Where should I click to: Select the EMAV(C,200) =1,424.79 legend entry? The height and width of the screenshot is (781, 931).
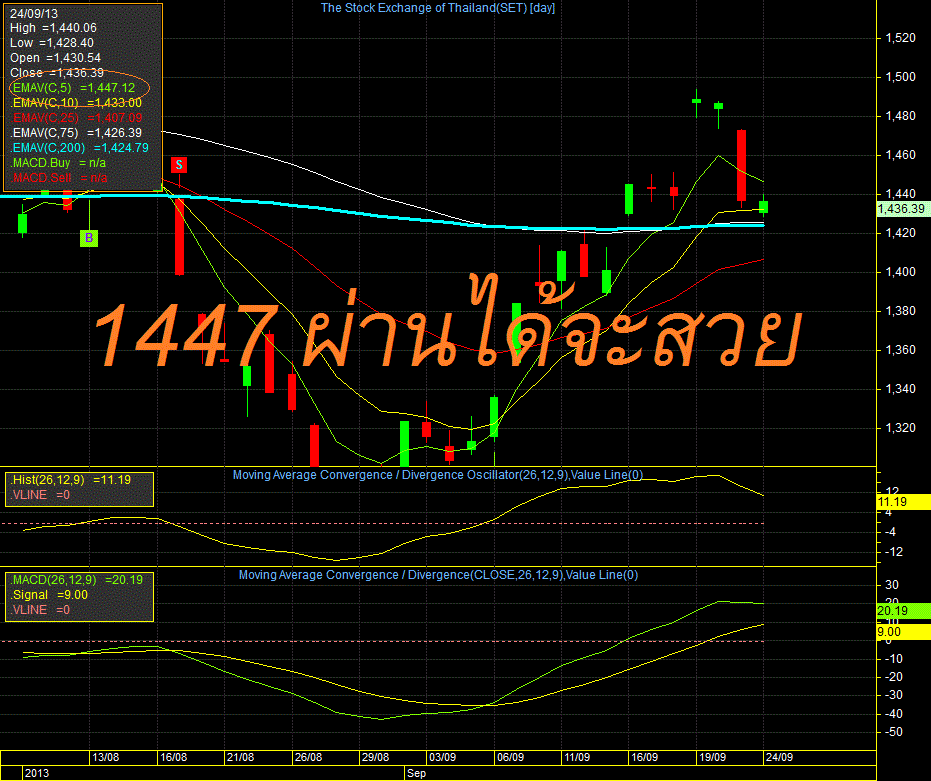(x=80, y=147)
